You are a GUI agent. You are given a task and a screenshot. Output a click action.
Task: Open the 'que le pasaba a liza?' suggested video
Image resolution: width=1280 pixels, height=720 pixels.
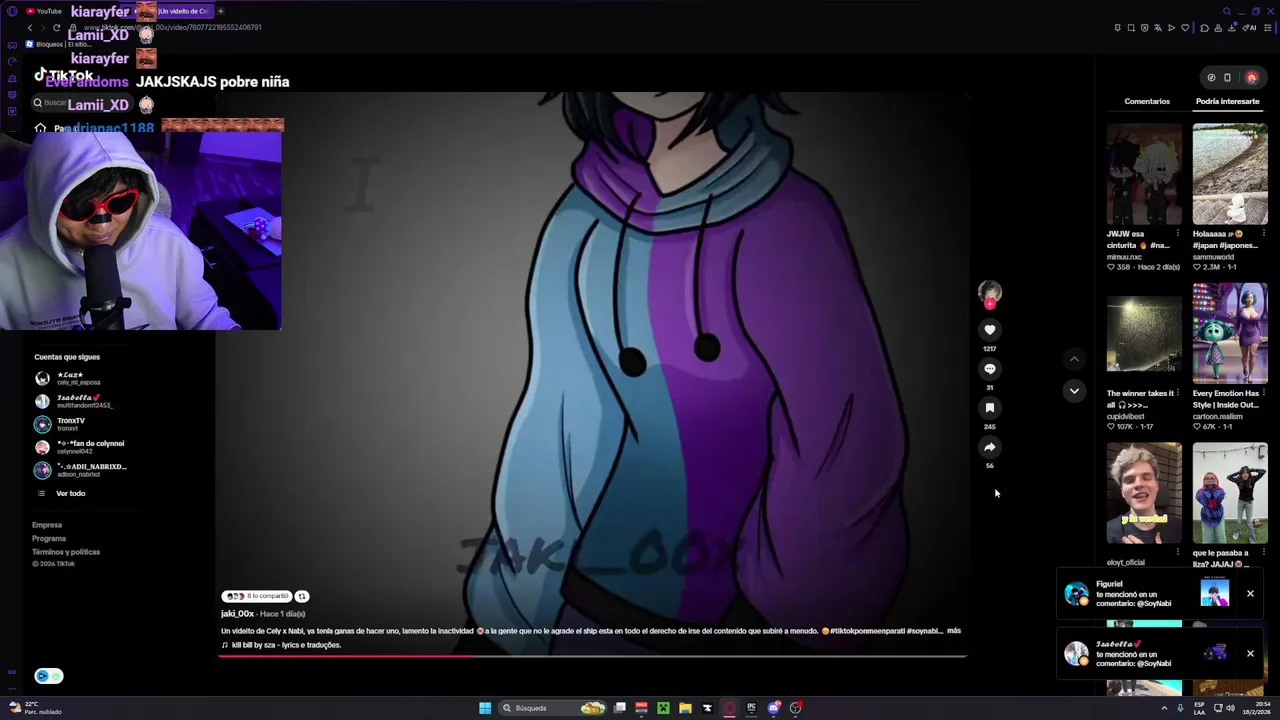point(1230,494)
